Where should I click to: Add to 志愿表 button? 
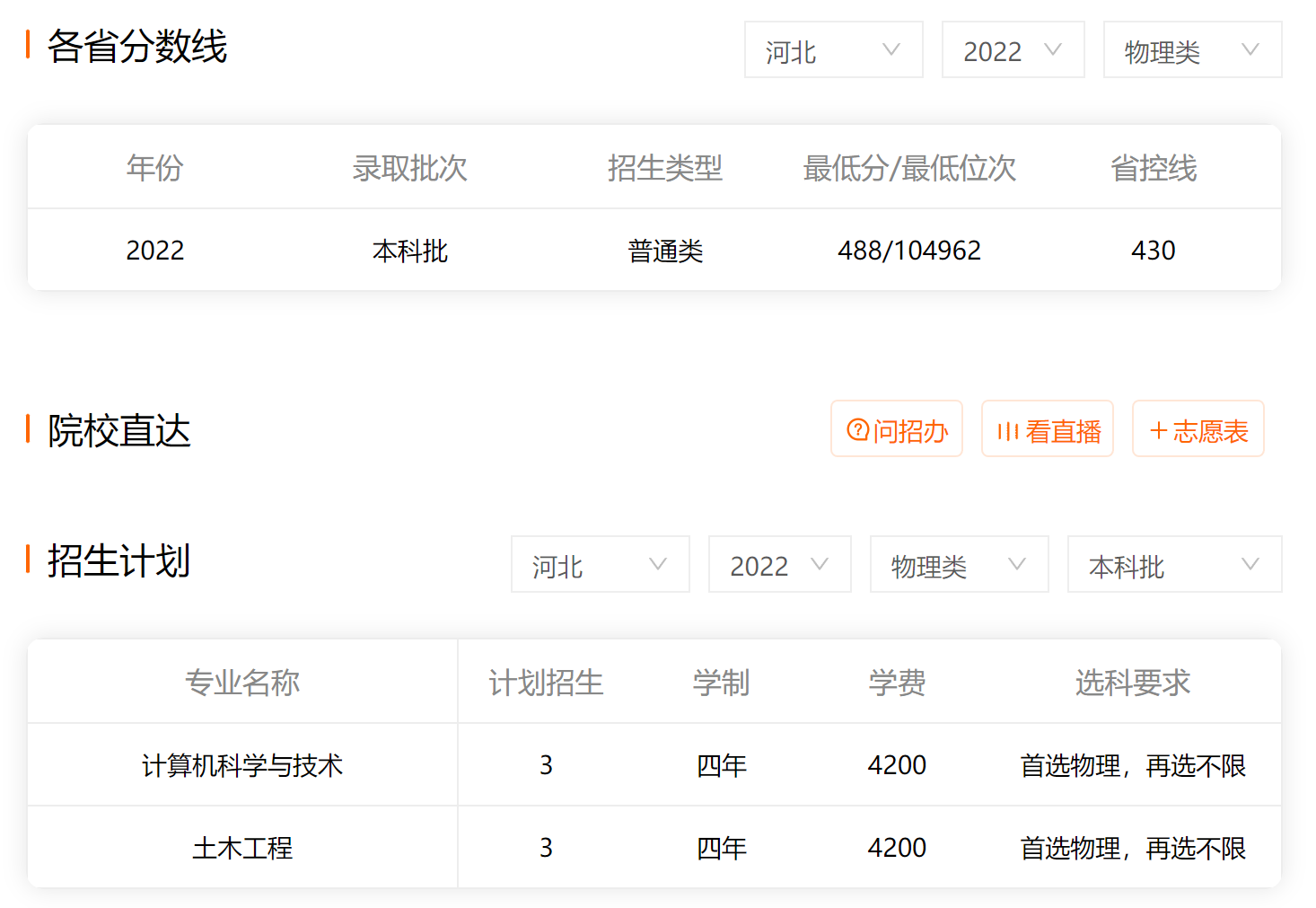(1198, 429)
